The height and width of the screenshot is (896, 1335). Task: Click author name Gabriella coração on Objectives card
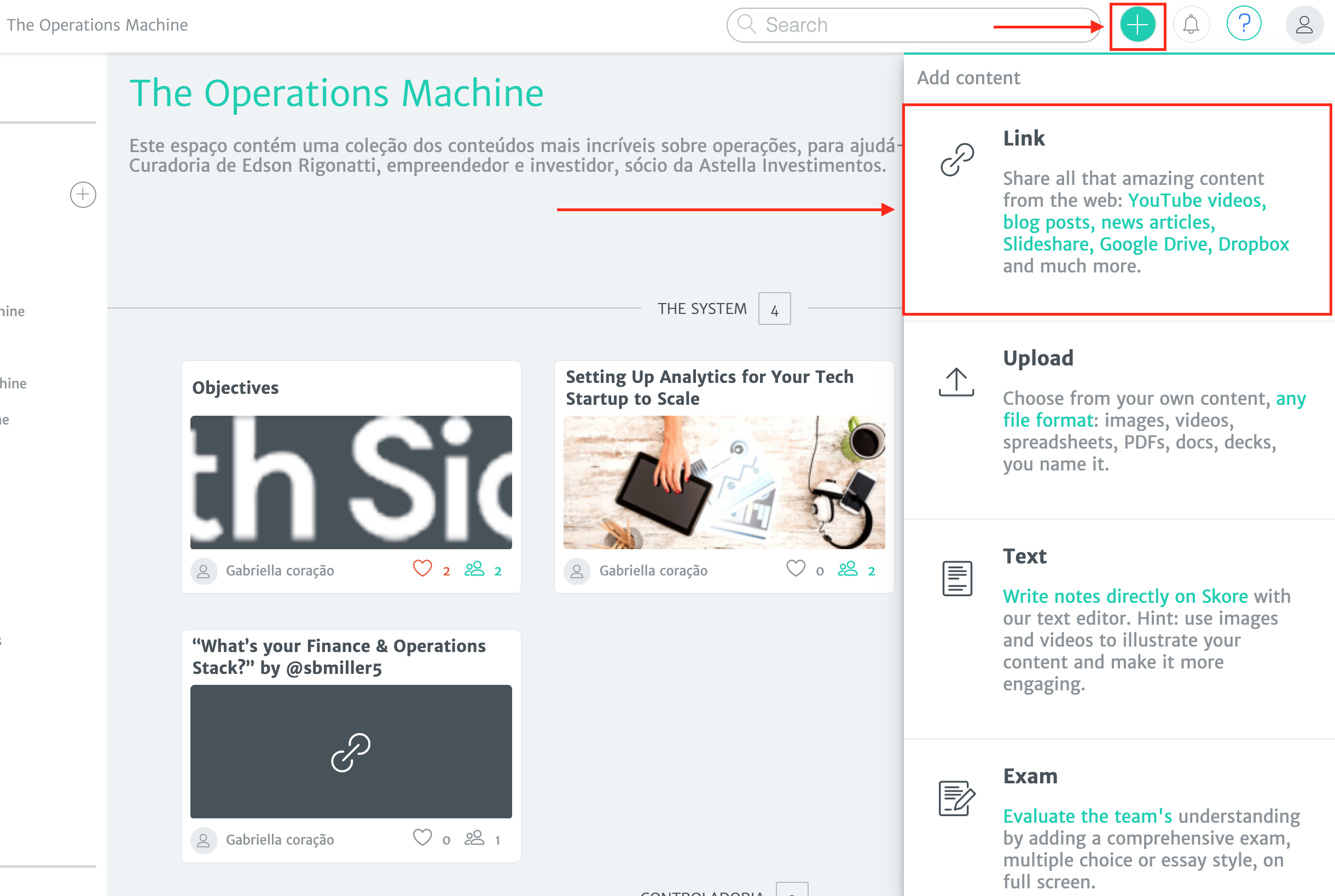tap(280, 571)
